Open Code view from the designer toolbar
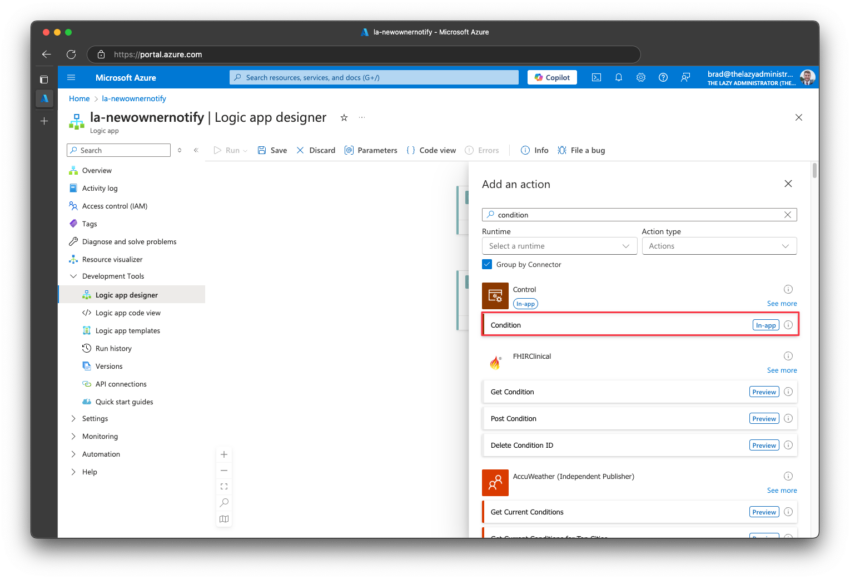The image size is (850, 579). pos(431,150)
